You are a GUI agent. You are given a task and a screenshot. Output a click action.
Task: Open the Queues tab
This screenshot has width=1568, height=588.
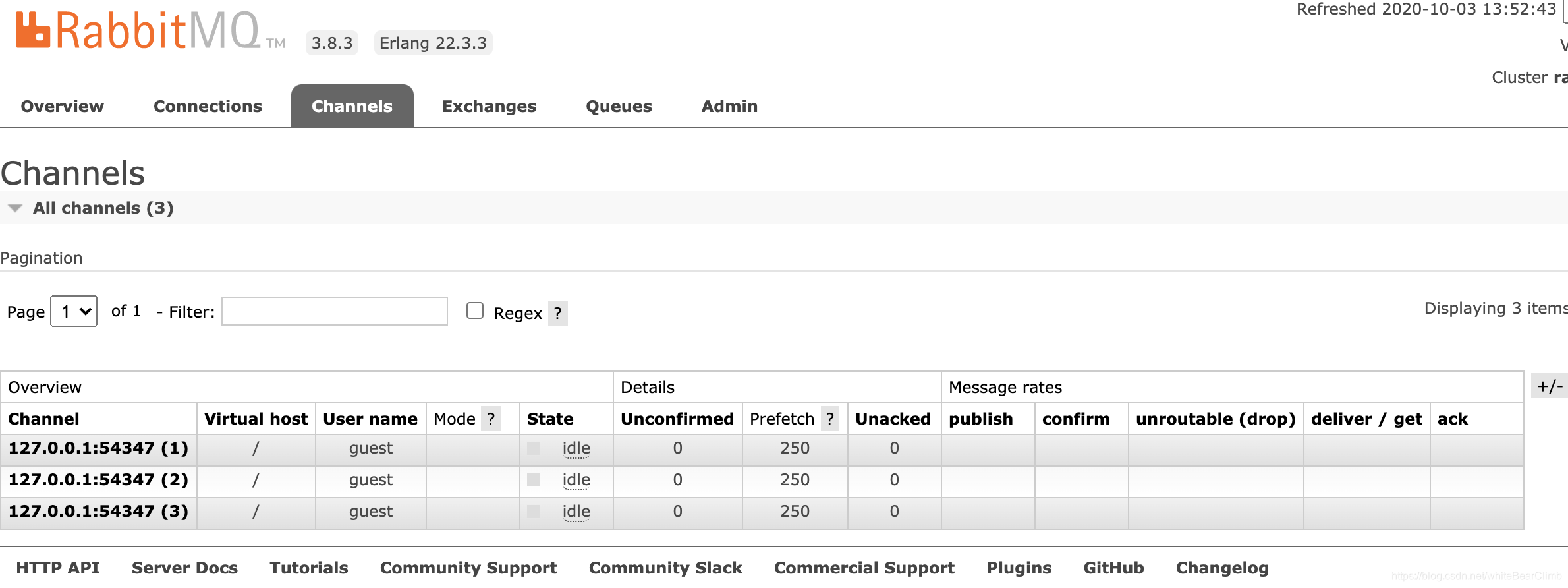(x=619, y=106)
